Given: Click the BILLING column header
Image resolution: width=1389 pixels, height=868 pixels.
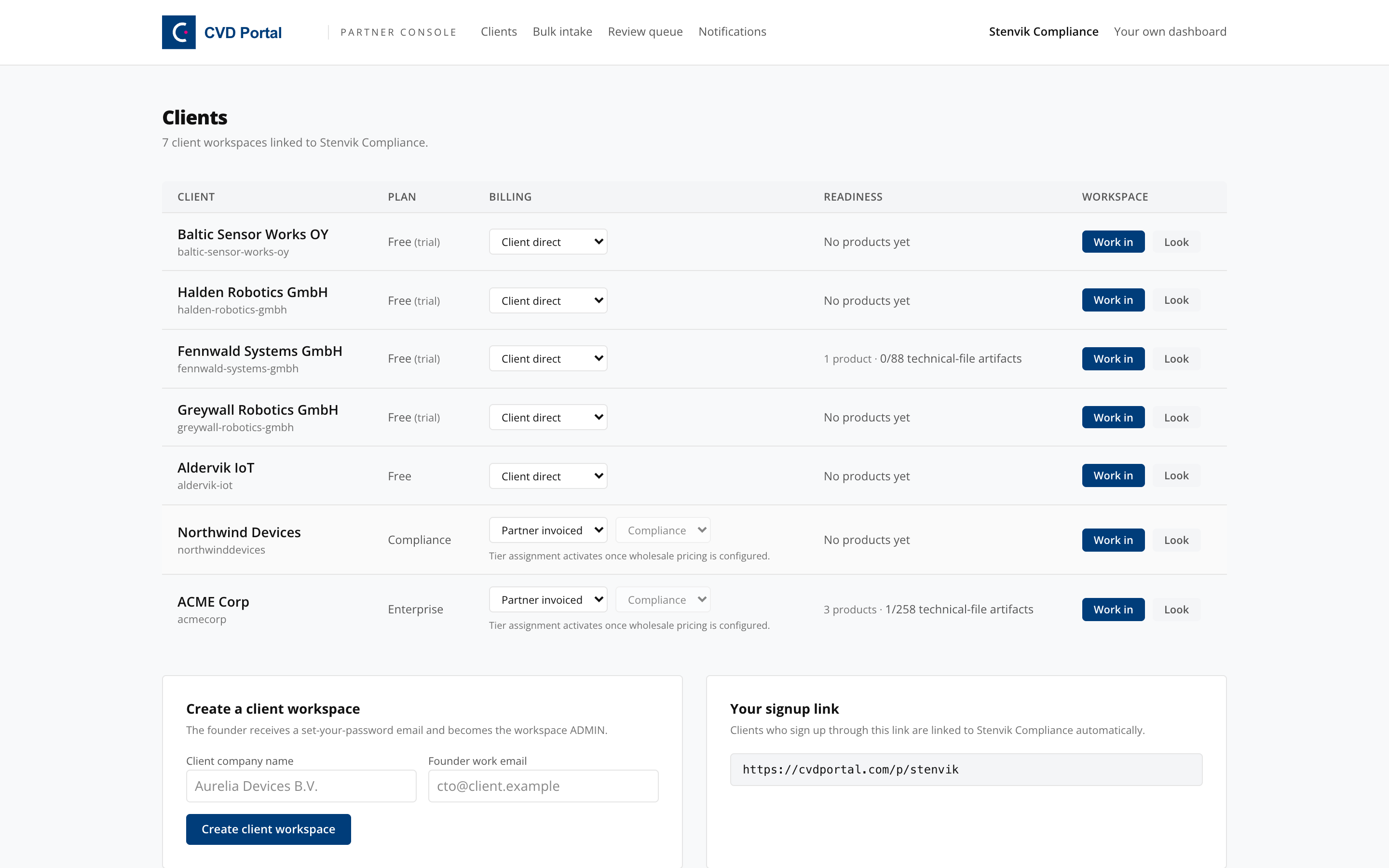Looking at the screenshot, I should [x=510, y=197].
